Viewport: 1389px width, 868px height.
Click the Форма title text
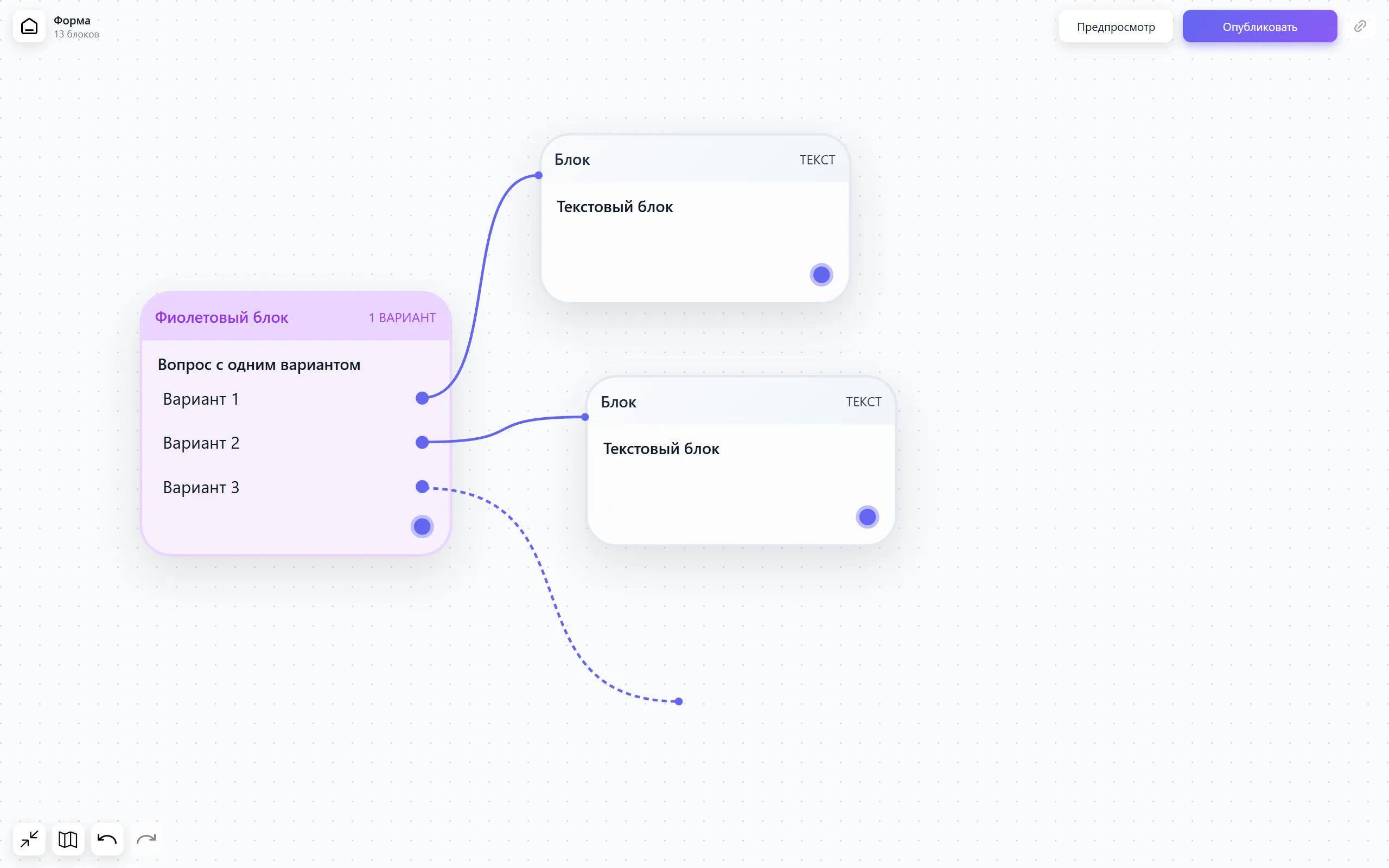click(72, 21)
